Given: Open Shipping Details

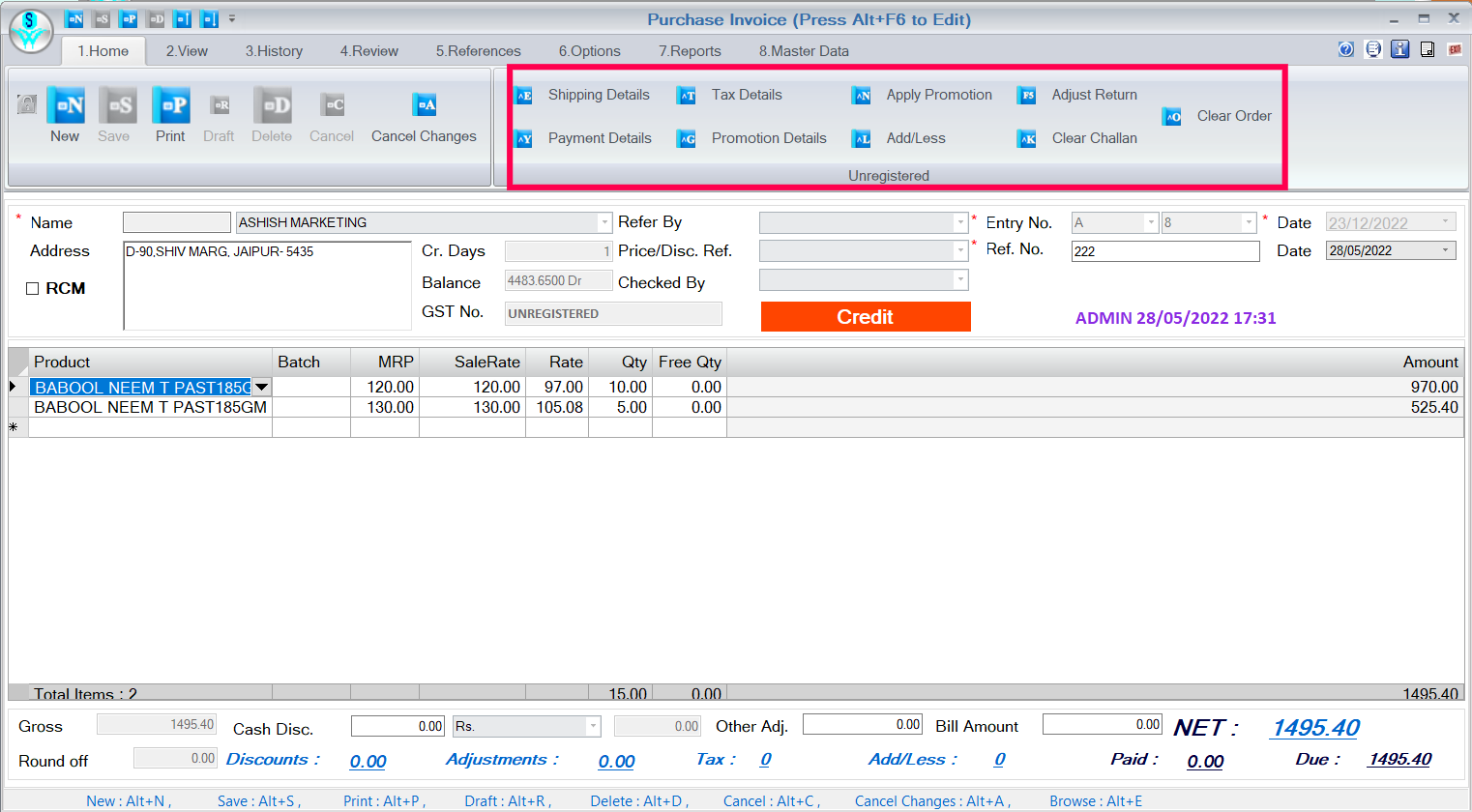Looking at the screenshot, I should point(583,95).
